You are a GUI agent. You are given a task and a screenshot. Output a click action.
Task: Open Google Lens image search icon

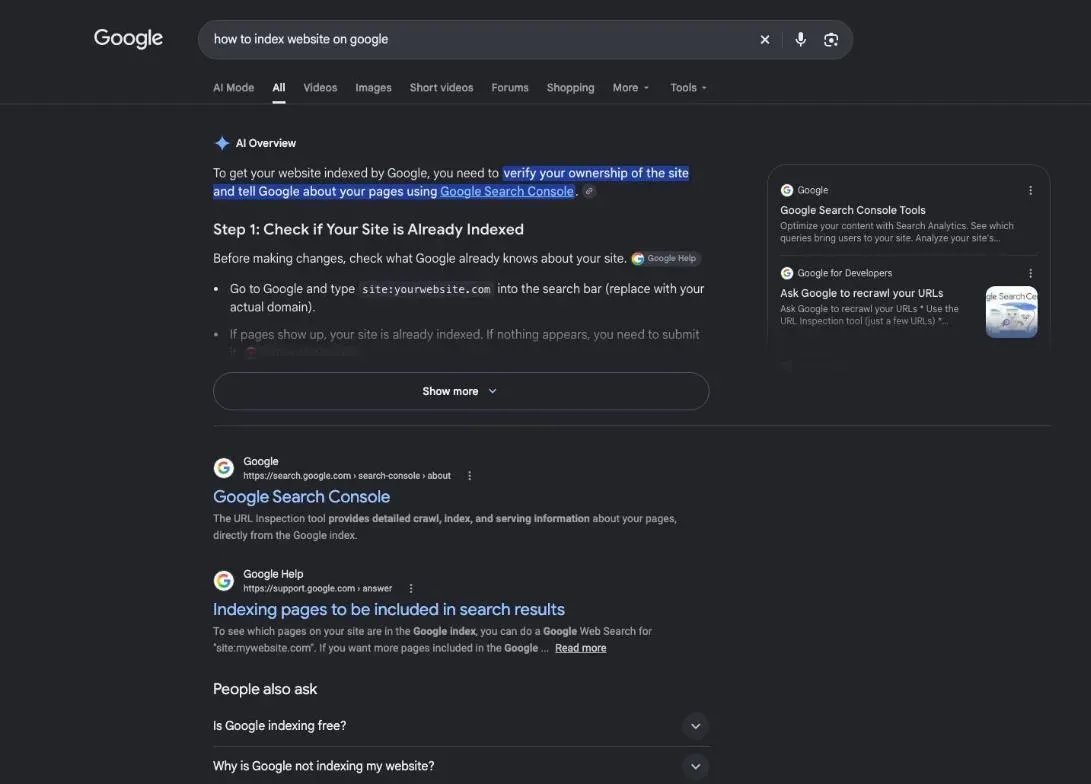point(831,40)
